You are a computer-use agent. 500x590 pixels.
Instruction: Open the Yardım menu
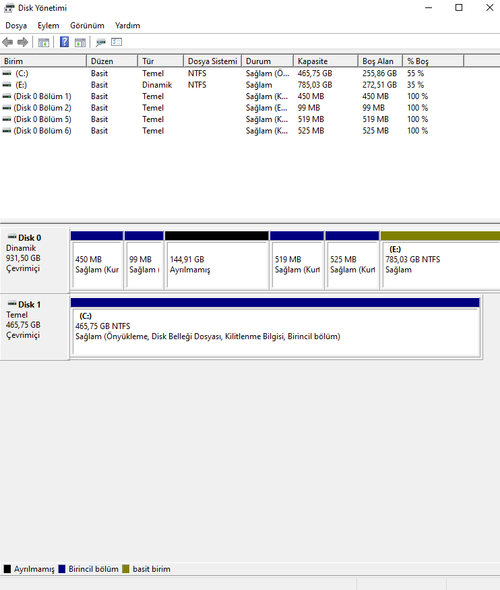(x=128, y=26)
